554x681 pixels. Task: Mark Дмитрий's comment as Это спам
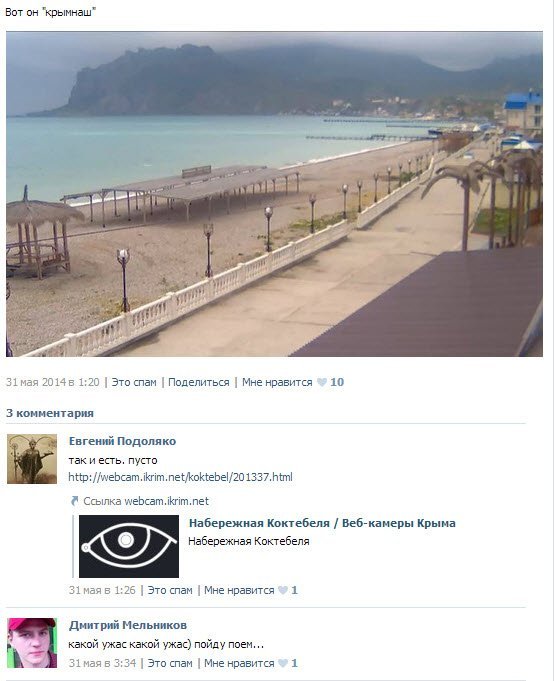click(170, 663)
